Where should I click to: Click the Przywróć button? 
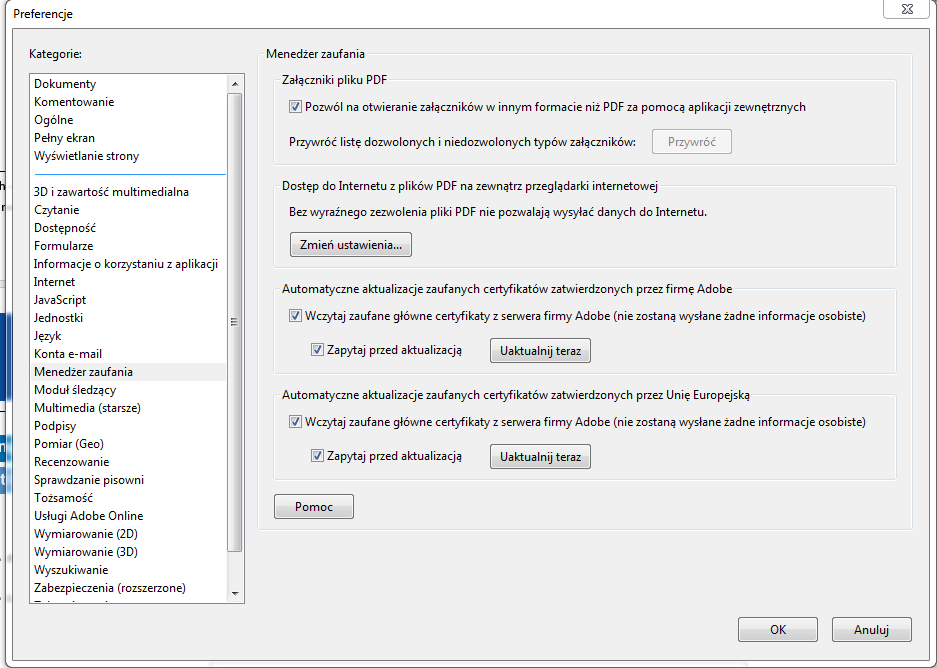click(x=691, y=142)
